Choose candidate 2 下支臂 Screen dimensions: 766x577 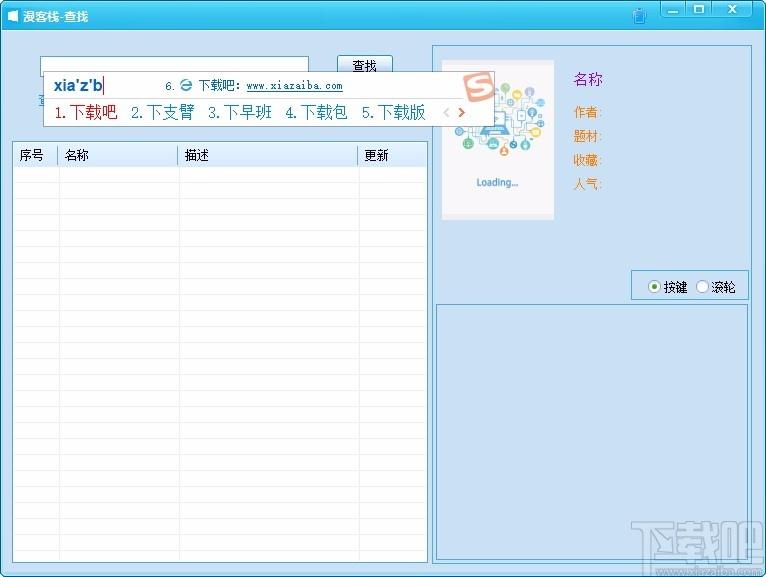pos(163,112)
